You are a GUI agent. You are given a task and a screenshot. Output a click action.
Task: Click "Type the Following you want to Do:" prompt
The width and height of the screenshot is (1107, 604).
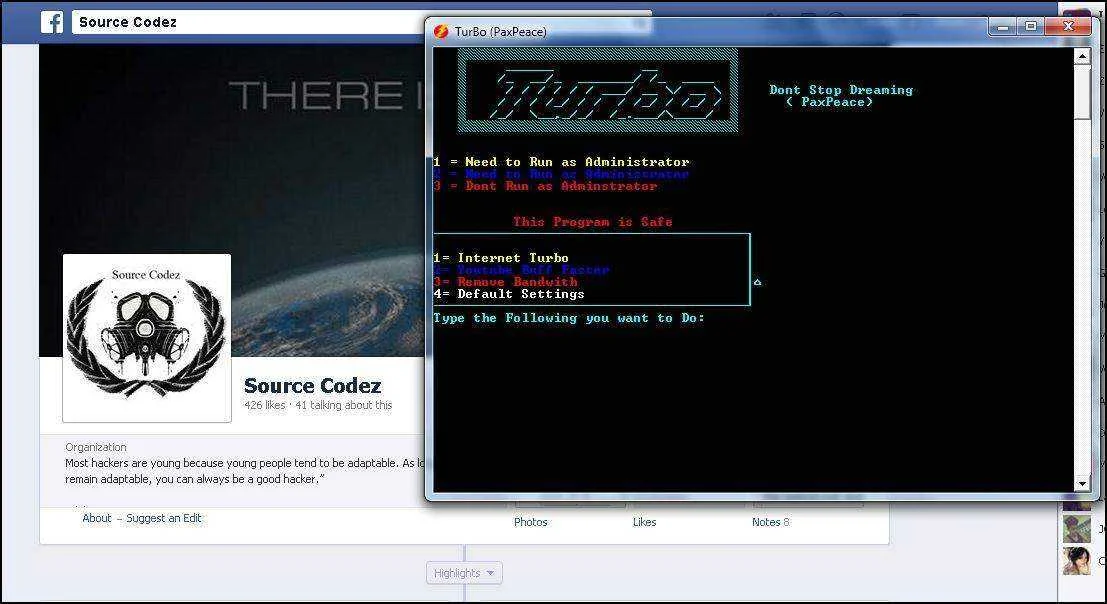tap(569, 318)
